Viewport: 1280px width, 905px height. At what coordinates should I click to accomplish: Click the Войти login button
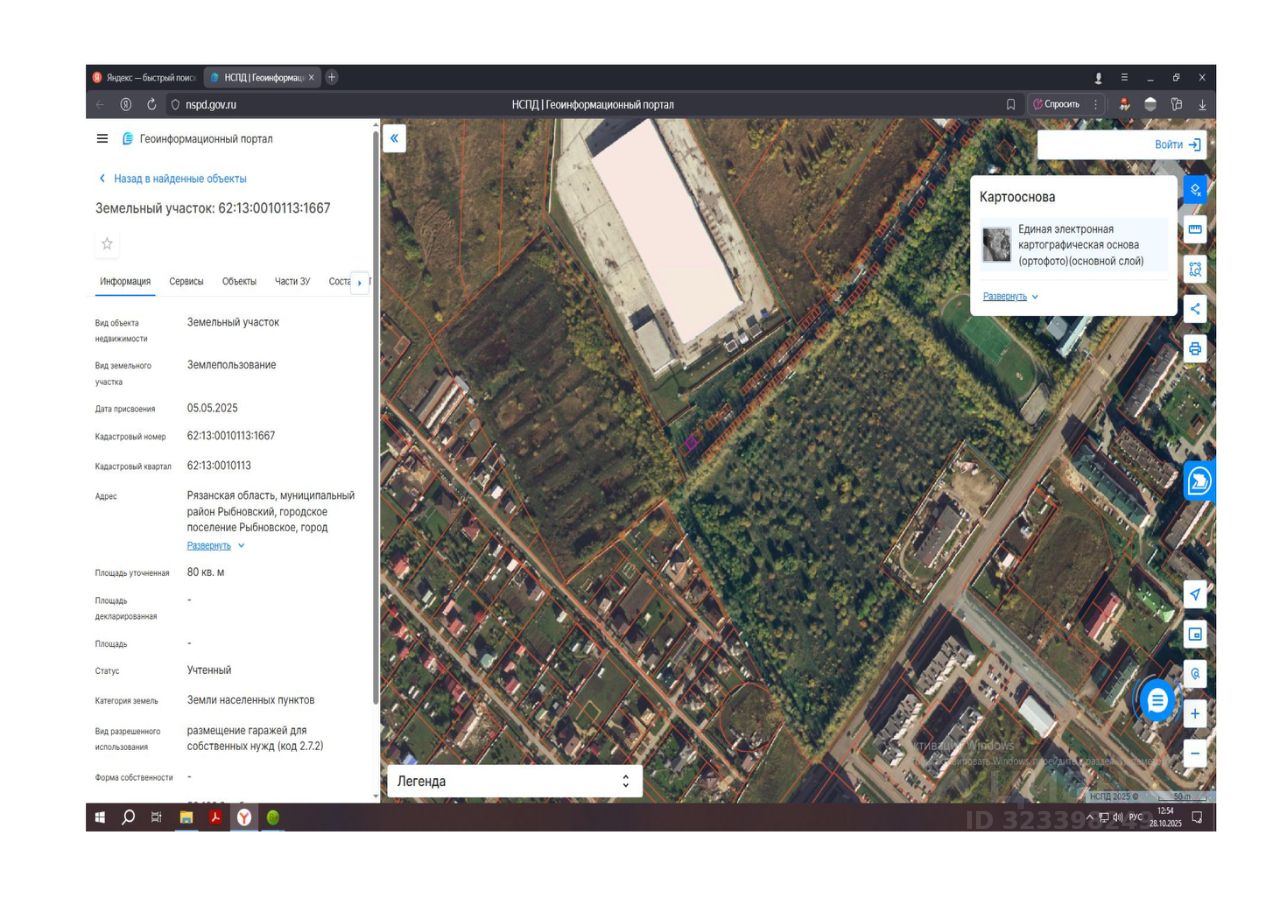(1176, 145)
